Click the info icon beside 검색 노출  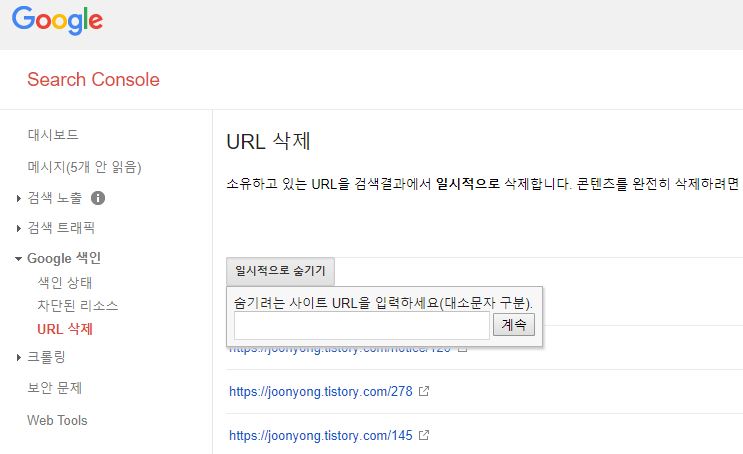(x=98, y=198)
